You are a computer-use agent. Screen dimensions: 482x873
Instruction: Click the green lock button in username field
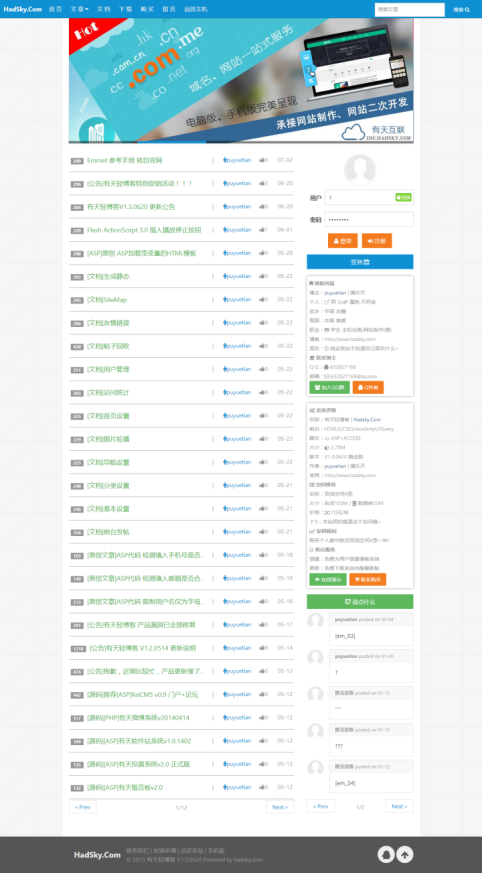pos(404,197)
